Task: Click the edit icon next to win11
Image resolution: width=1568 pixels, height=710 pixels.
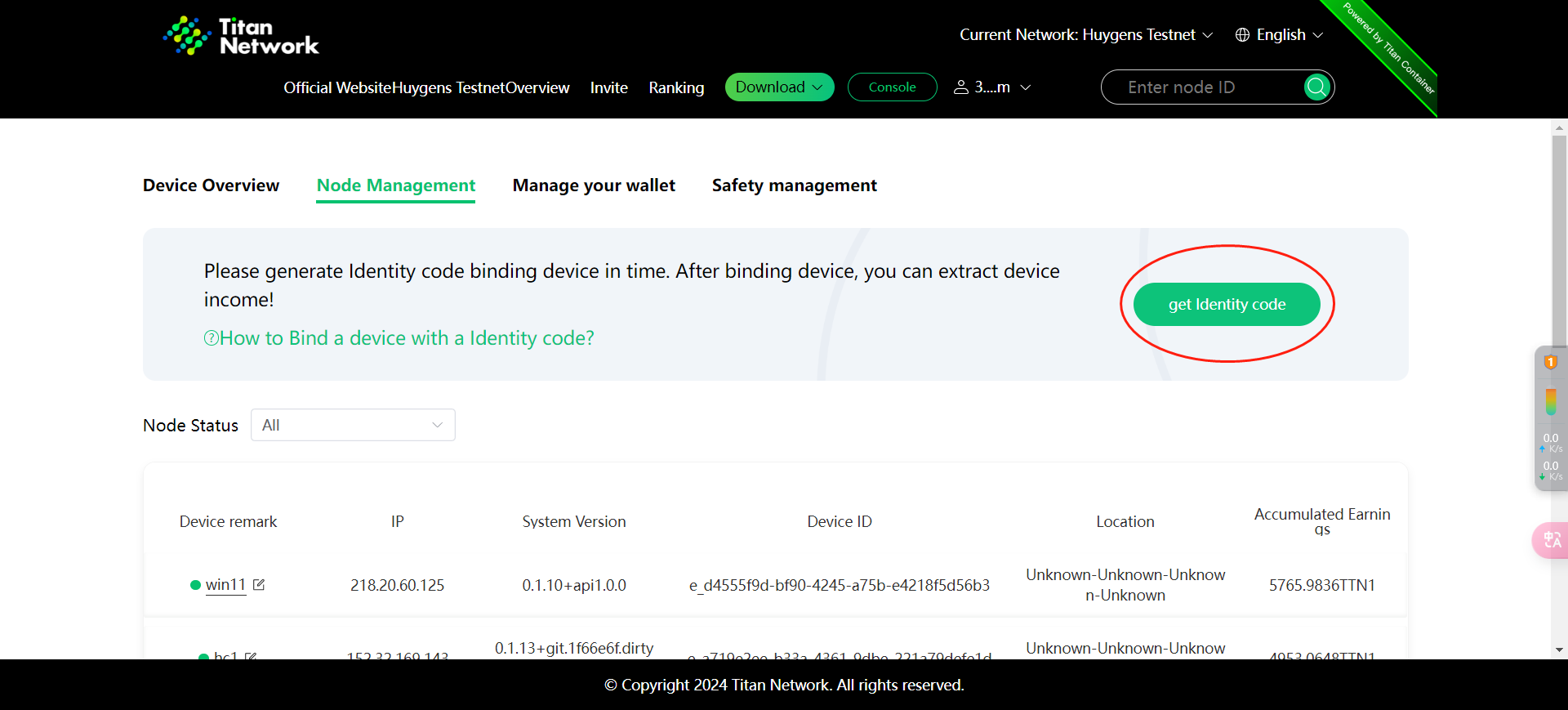Action: (x=259, y=584)
